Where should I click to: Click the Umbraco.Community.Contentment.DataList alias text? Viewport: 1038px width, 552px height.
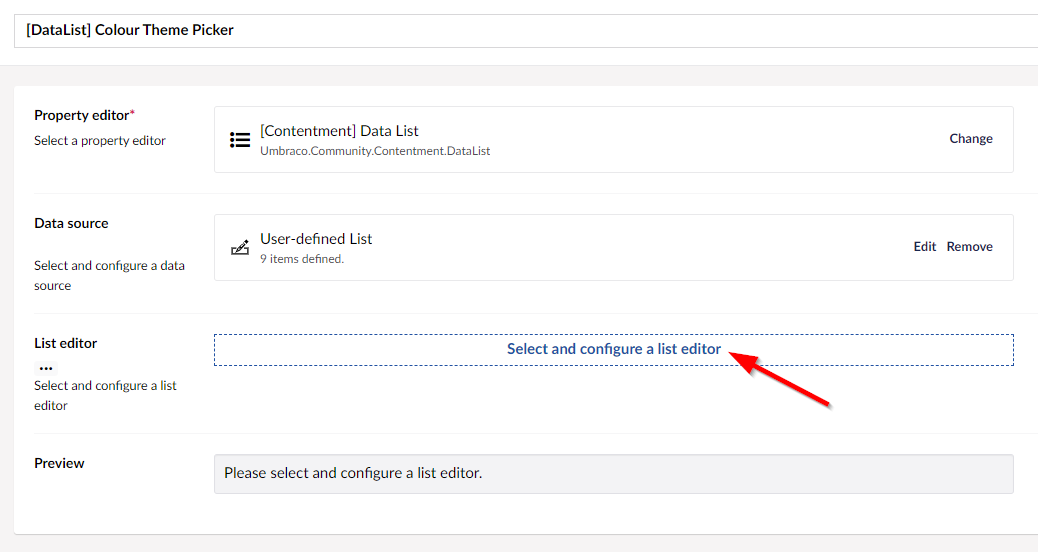point(375,151)
